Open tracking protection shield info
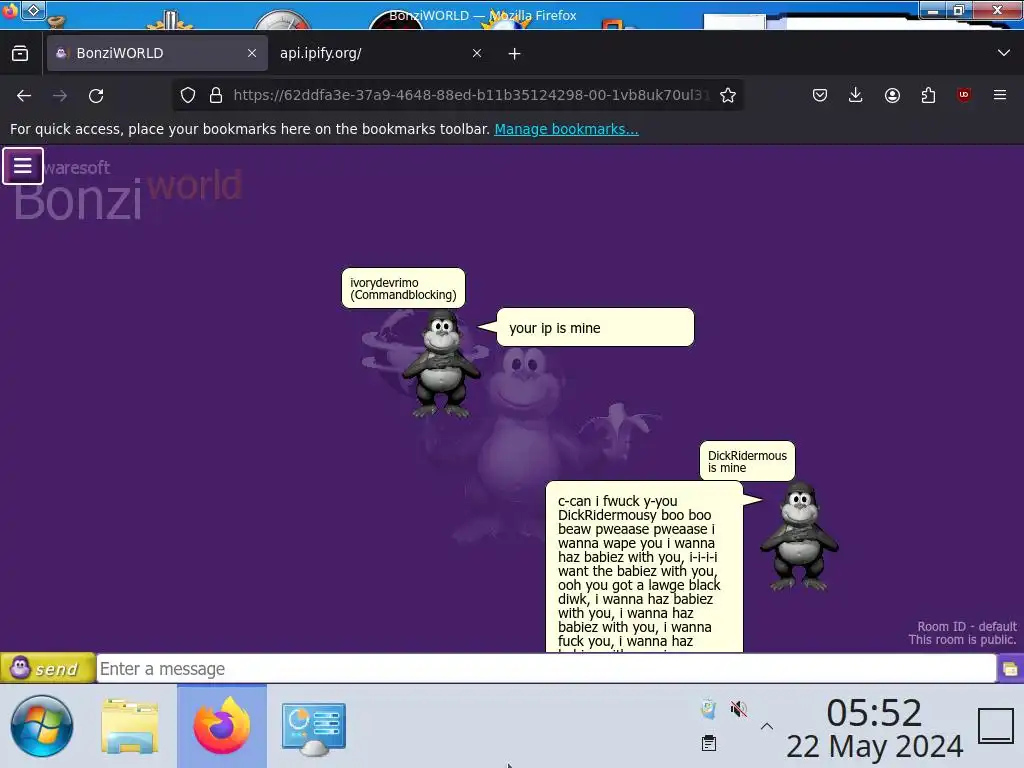Viewport: 1024px width, 768px height. tap(188, 95)
